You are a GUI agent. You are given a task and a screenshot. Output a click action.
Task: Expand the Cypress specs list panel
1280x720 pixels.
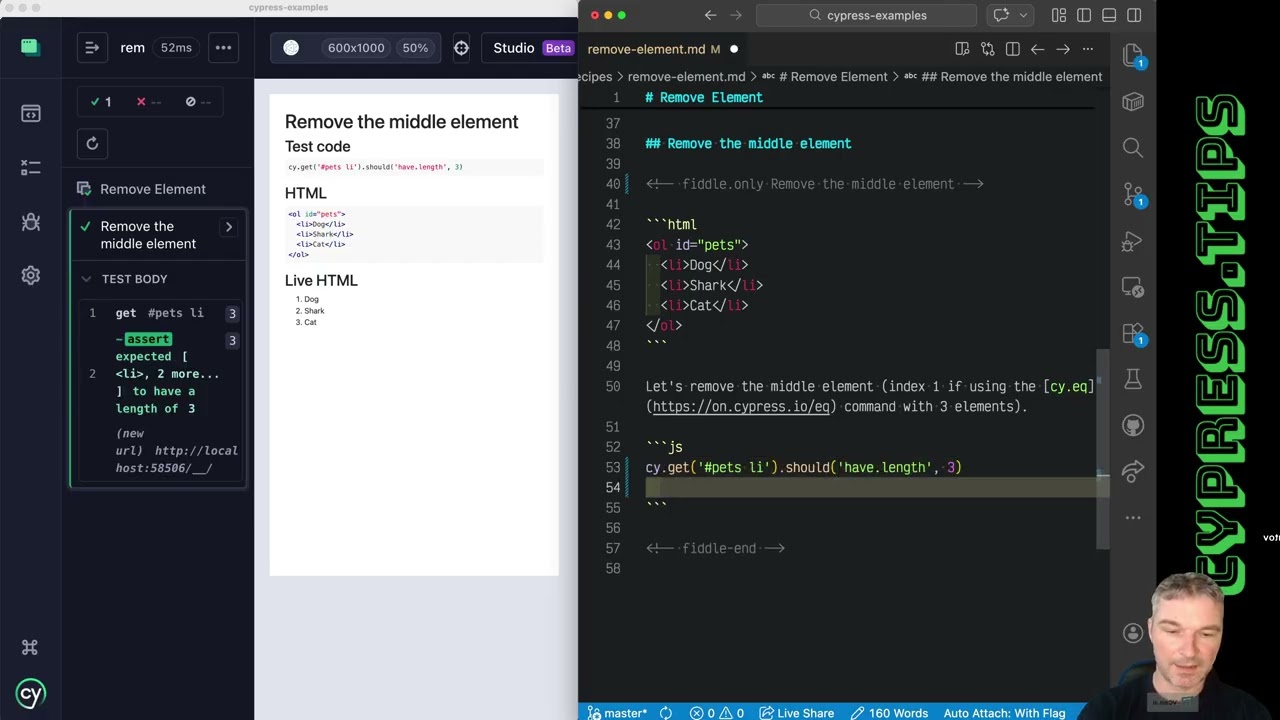(x=92, y=48)
